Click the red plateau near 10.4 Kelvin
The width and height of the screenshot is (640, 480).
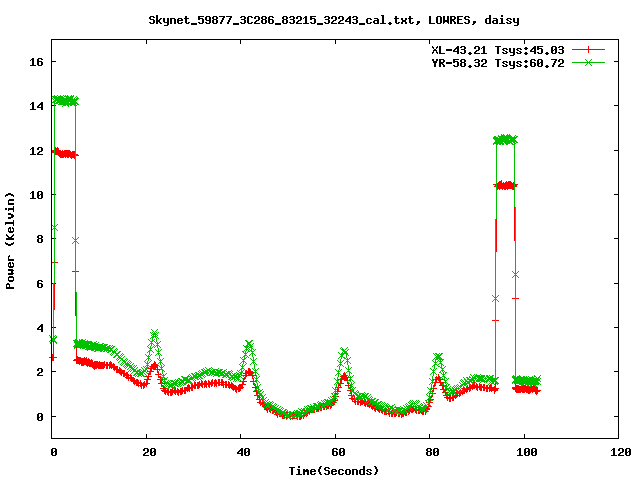click(x=505, y=186)
